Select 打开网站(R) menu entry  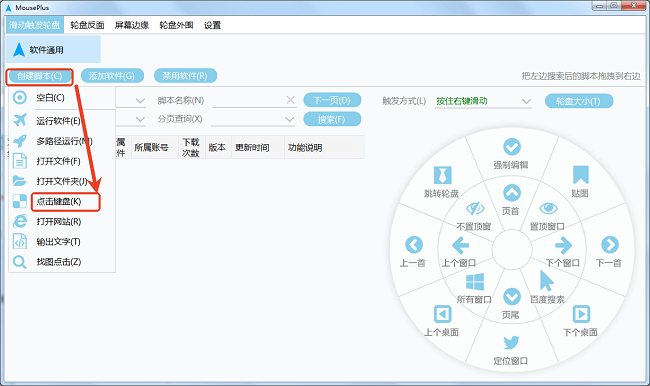[58, 221]
